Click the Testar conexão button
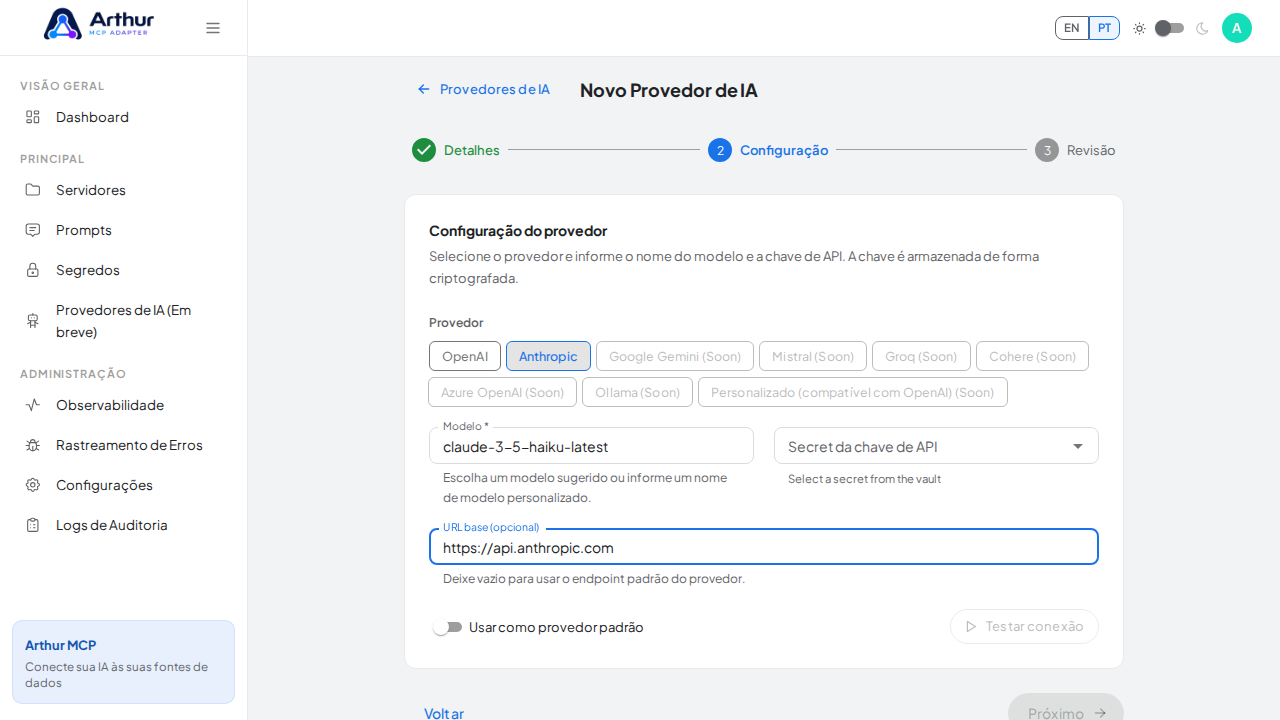The height and width of the screenshot is (720, 1280). (x=1024, y=626)
